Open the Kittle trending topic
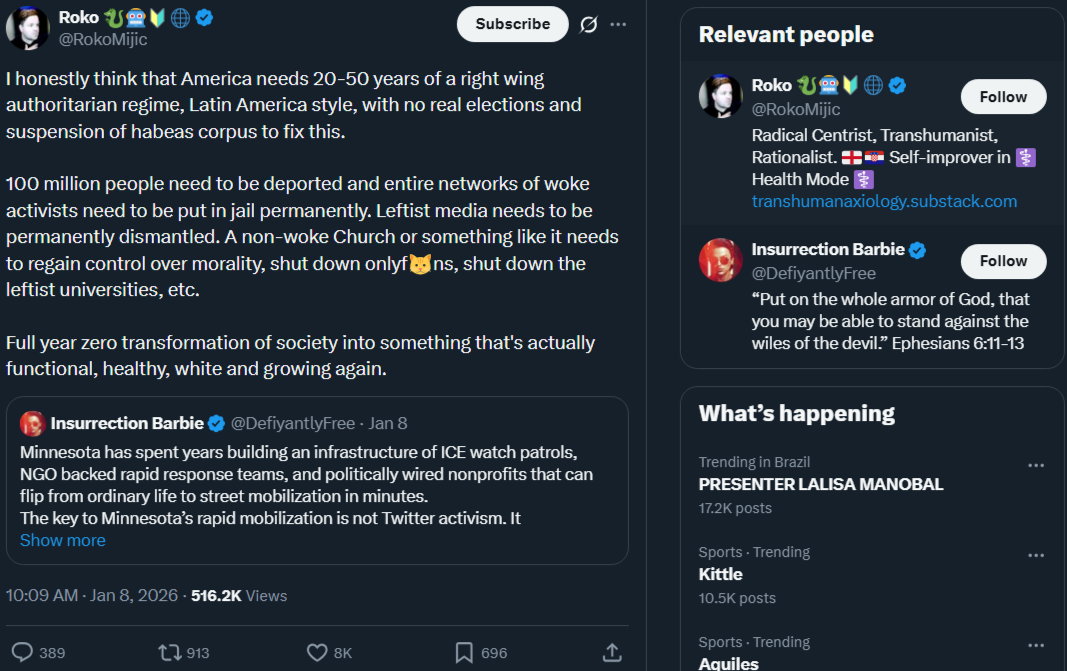1067x671 pixels. click(x=721, y=574)
